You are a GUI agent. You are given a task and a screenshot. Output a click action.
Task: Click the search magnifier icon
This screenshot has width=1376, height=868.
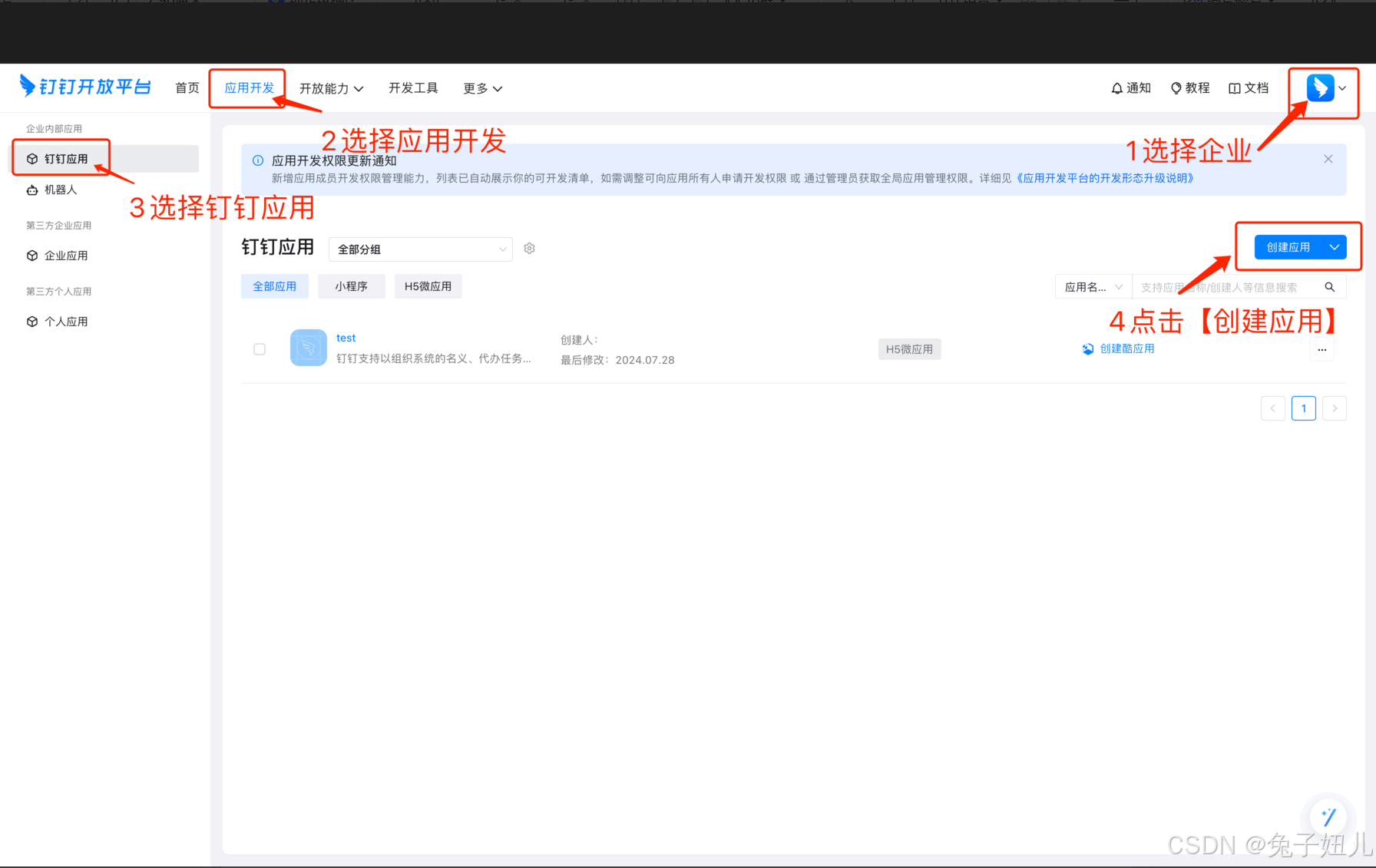coord(1330,286)
